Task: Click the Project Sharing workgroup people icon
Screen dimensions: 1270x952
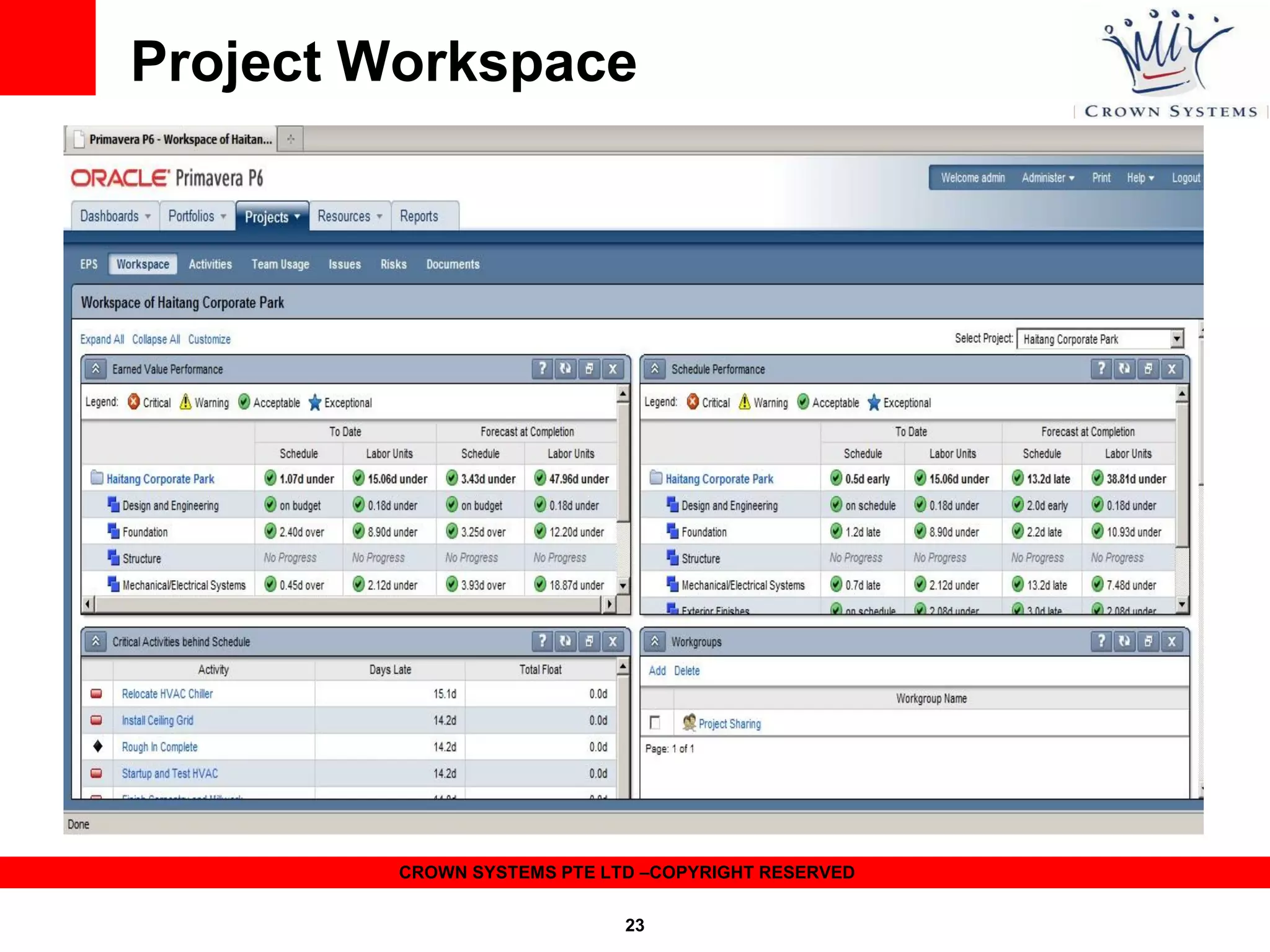Action: [688, 722]
